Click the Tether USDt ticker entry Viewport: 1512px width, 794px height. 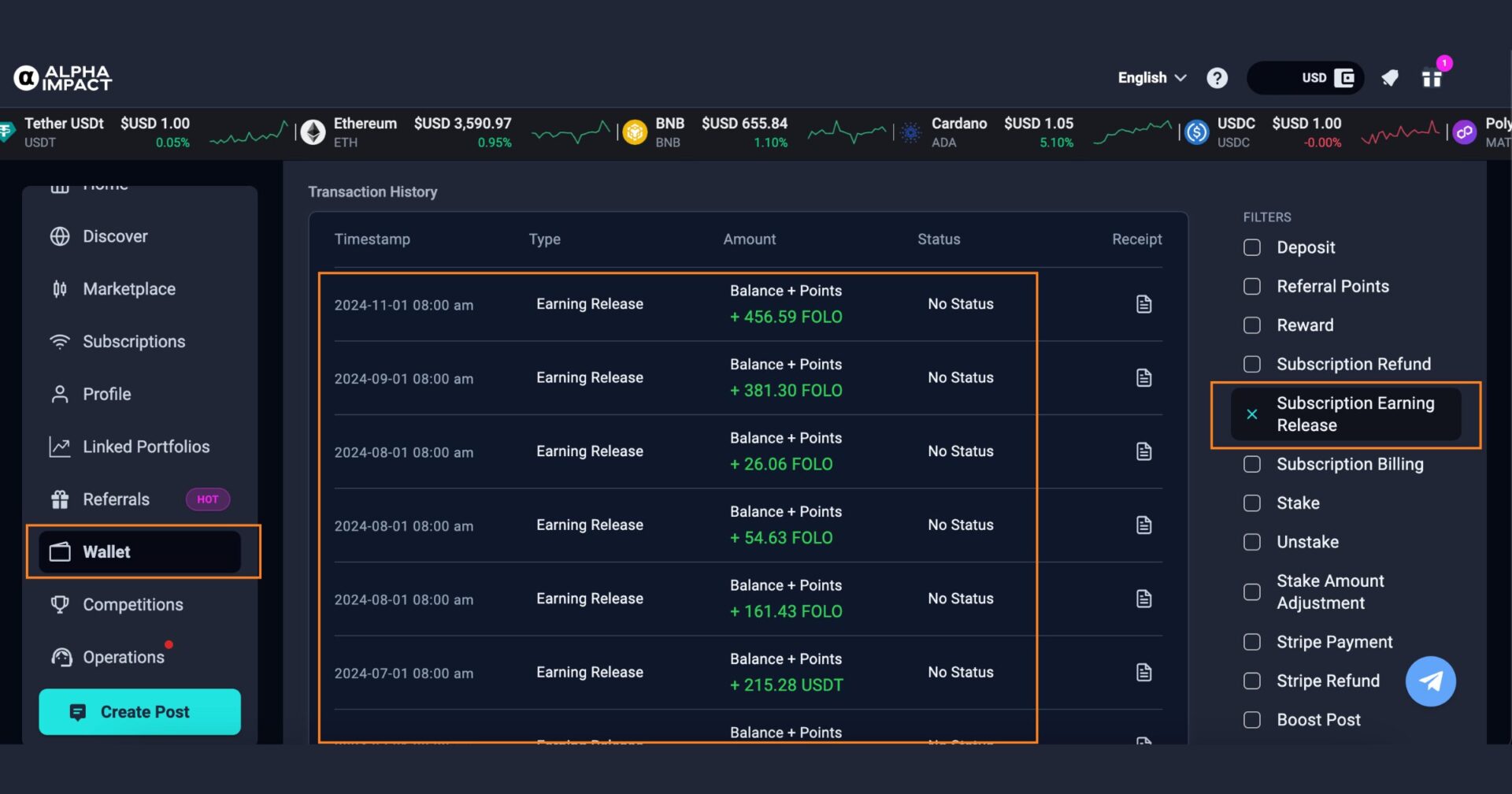(146, 132)
